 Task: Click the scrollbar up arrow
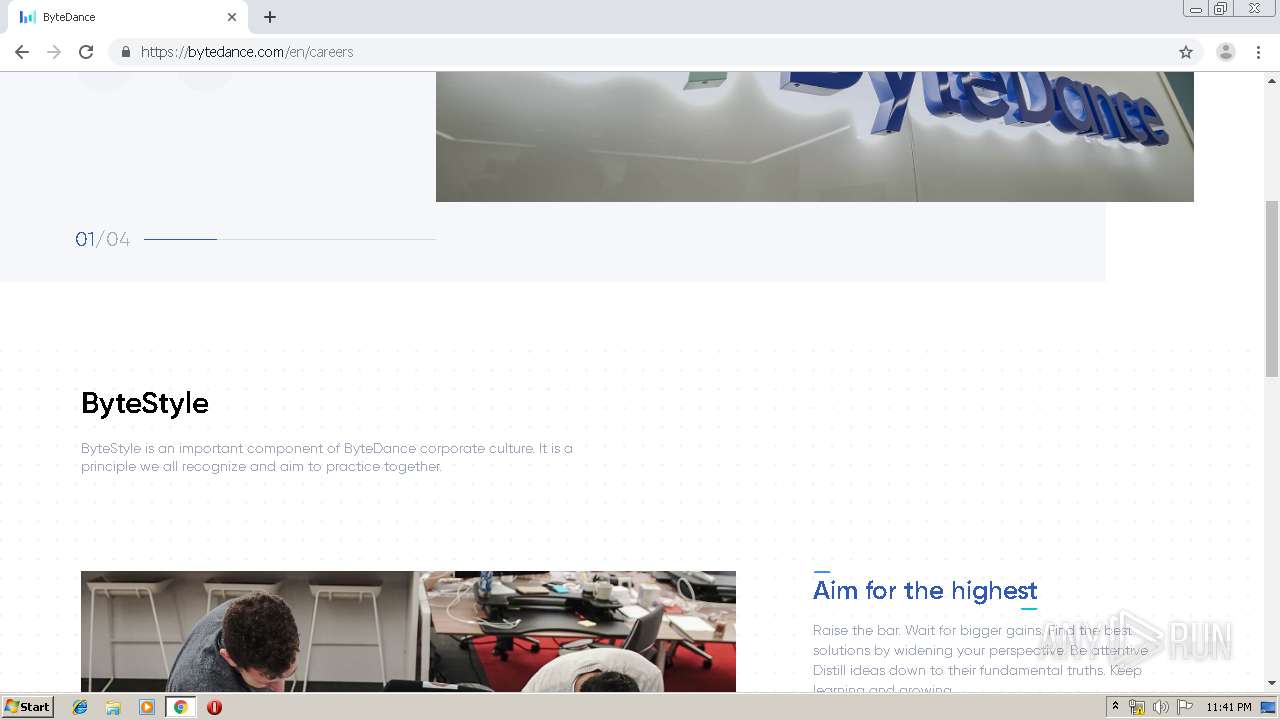1272,80
